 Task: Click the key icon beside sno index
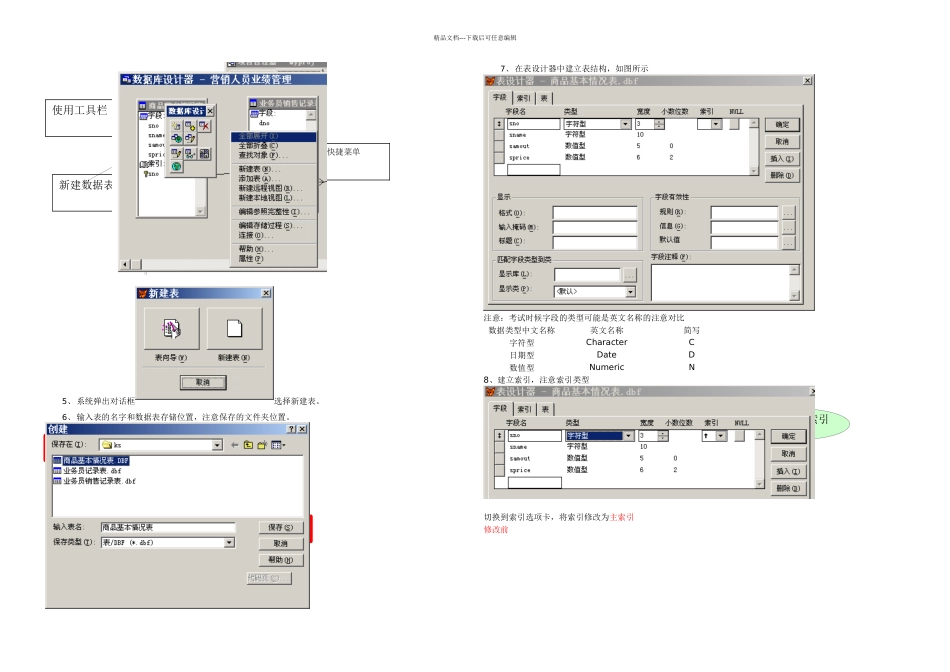point(146,174)
